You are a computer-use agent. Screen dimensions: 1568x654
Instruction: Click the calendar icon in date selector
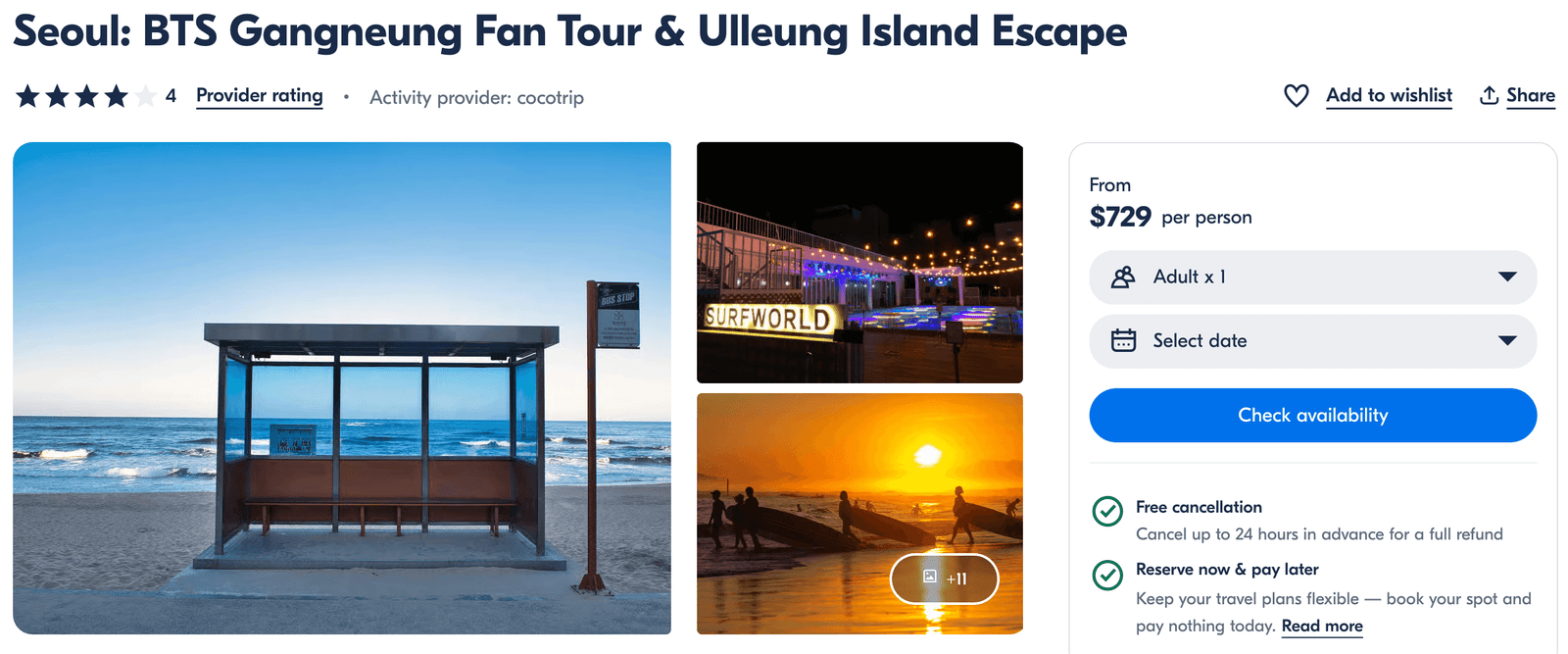pyautogui.click(x=1123, y=340)
